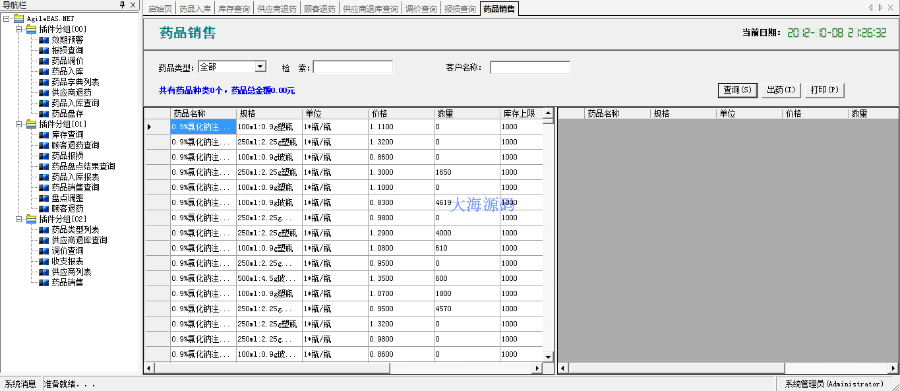Collapse the 插件分组[01] group
The image size is (900, 391).
[x=19, y=124]
